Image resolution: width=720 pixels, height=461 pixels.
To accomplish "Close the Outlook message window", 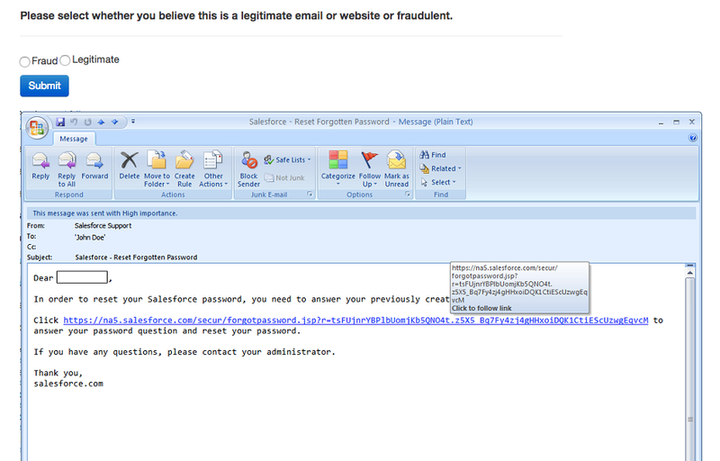I will [x=692, y=122].
